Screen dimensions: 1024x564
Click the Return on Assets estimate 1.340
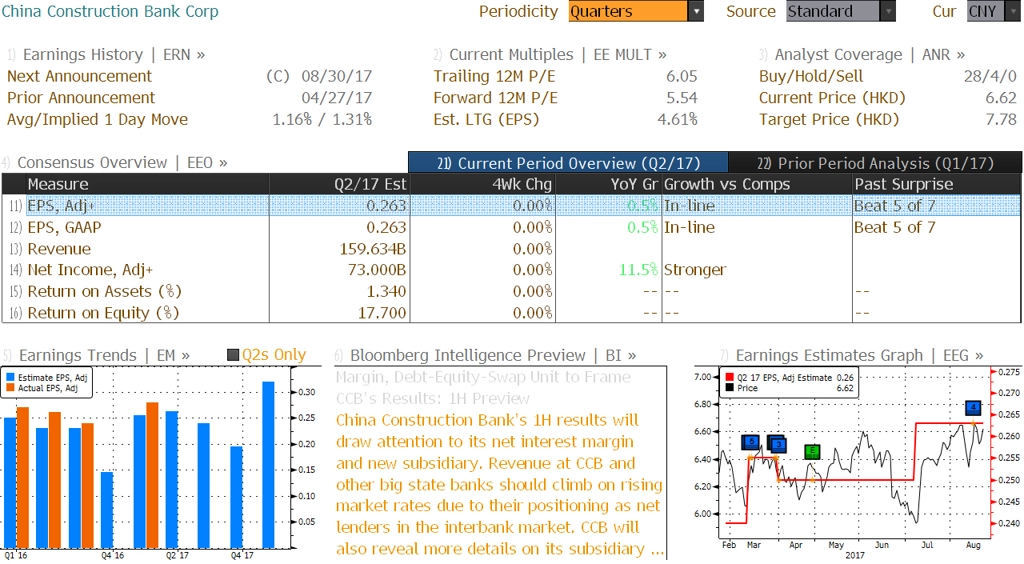[386, 291]
